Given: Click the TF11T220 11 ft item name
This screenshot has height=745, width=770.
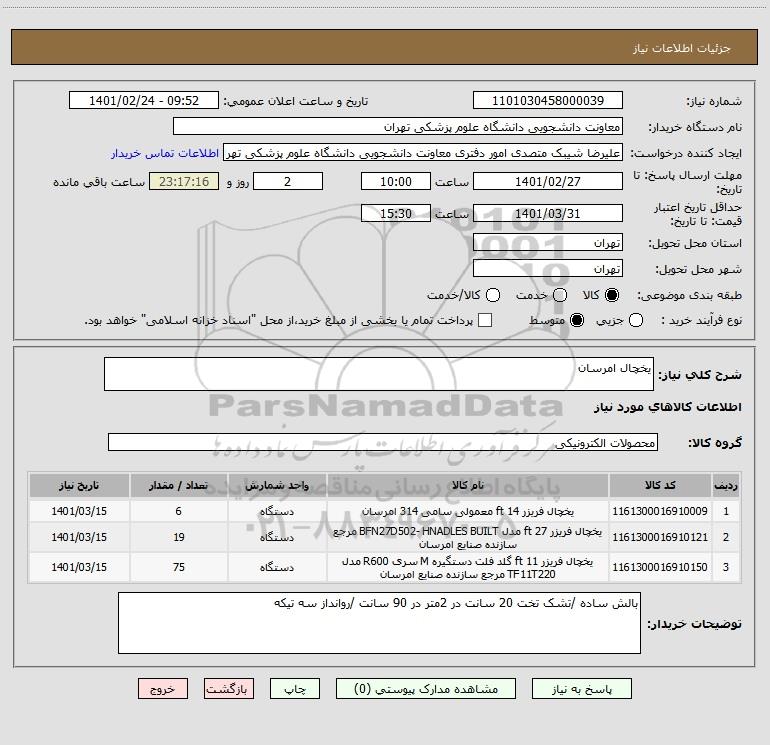Looking at the screenshot, I should coord(468,567).
